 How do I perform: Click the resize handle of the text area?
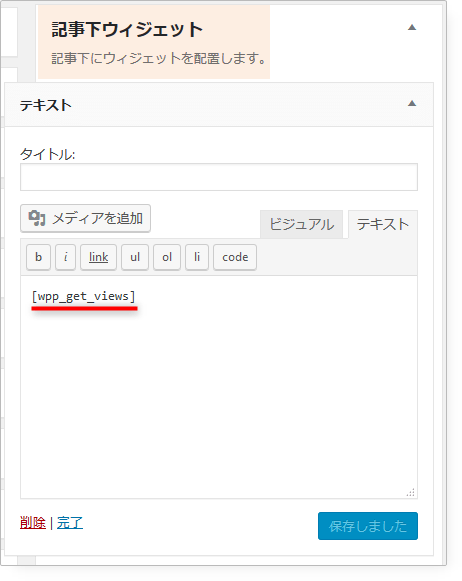411,492
